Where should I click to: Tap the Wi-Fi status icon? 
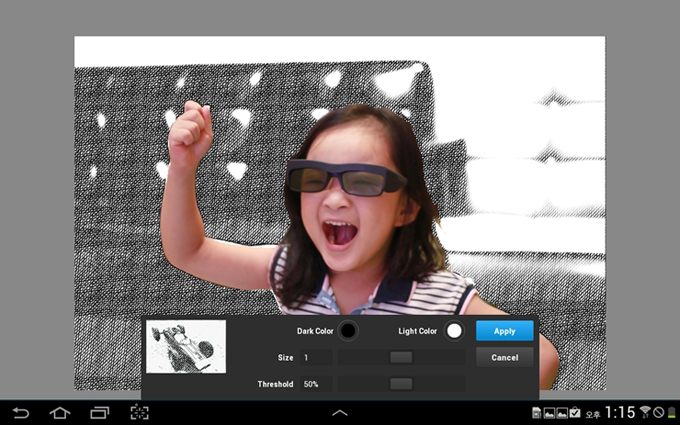pos(646,412)
